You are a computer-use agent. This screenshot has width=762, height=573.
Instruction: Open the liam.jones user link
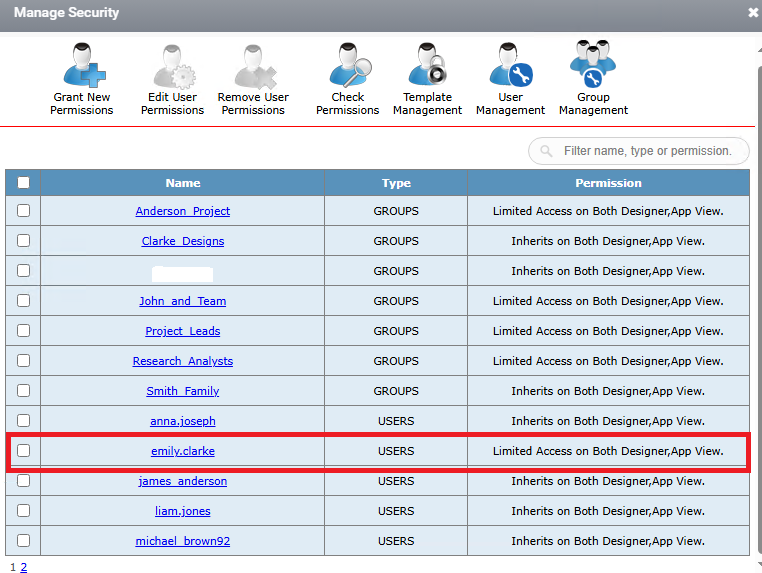183,511
